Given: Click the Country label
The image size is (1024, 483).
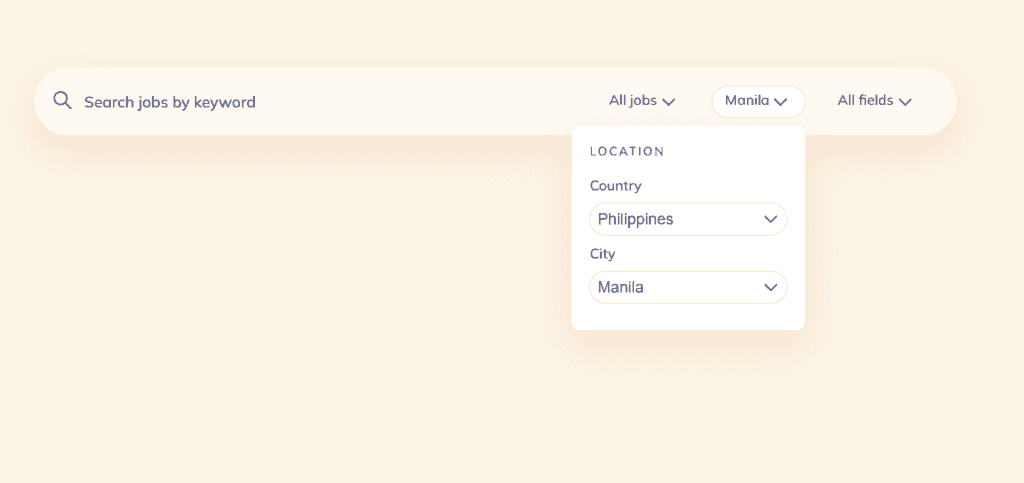Looking at the screenshot, I should pos(615,186).
